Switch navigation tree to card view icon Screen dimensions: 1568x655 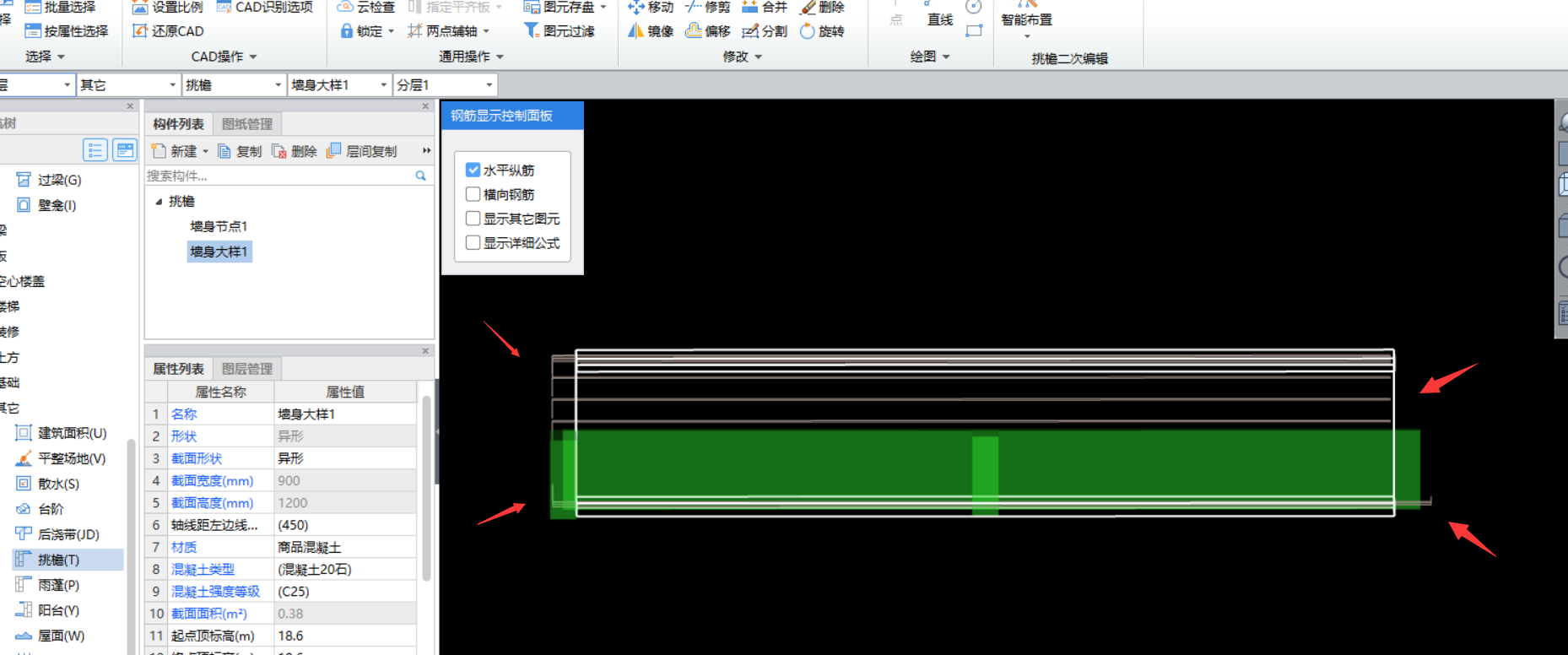point(125,150)
